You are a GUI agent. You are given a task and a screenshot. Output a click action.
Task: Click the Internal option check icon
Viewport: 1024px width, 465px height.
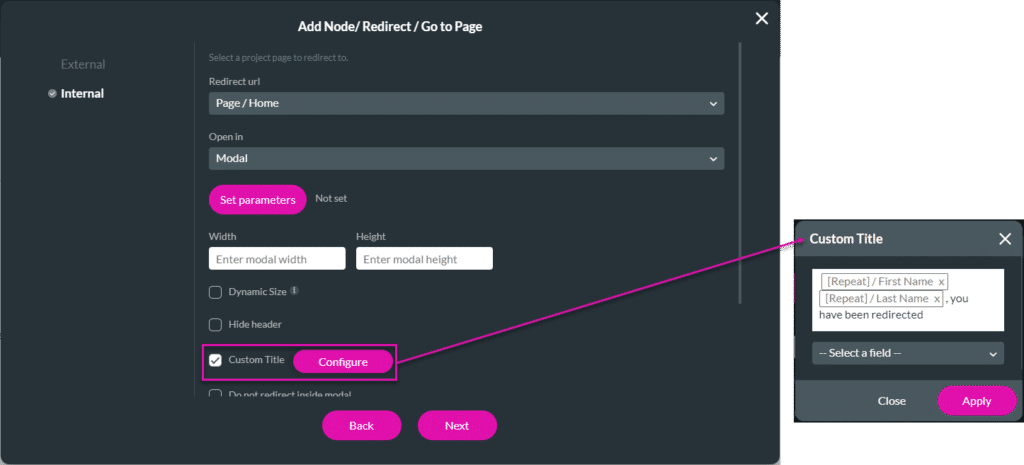[x=52, y=93]
